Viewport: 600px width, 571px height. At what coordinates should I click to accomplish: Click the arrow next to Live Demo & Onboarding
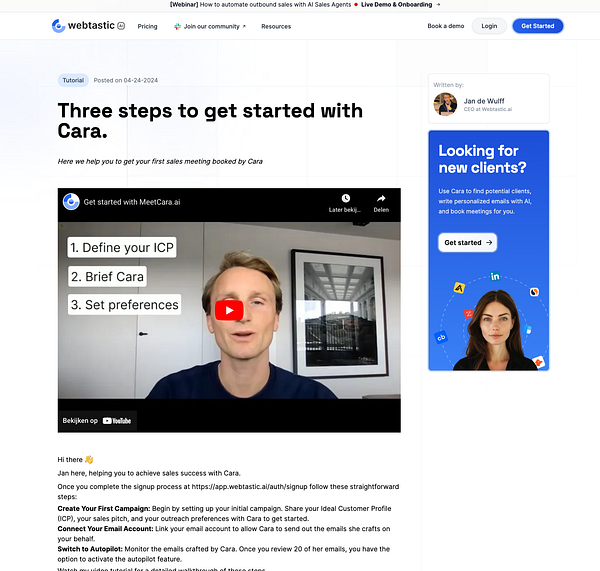438,5
